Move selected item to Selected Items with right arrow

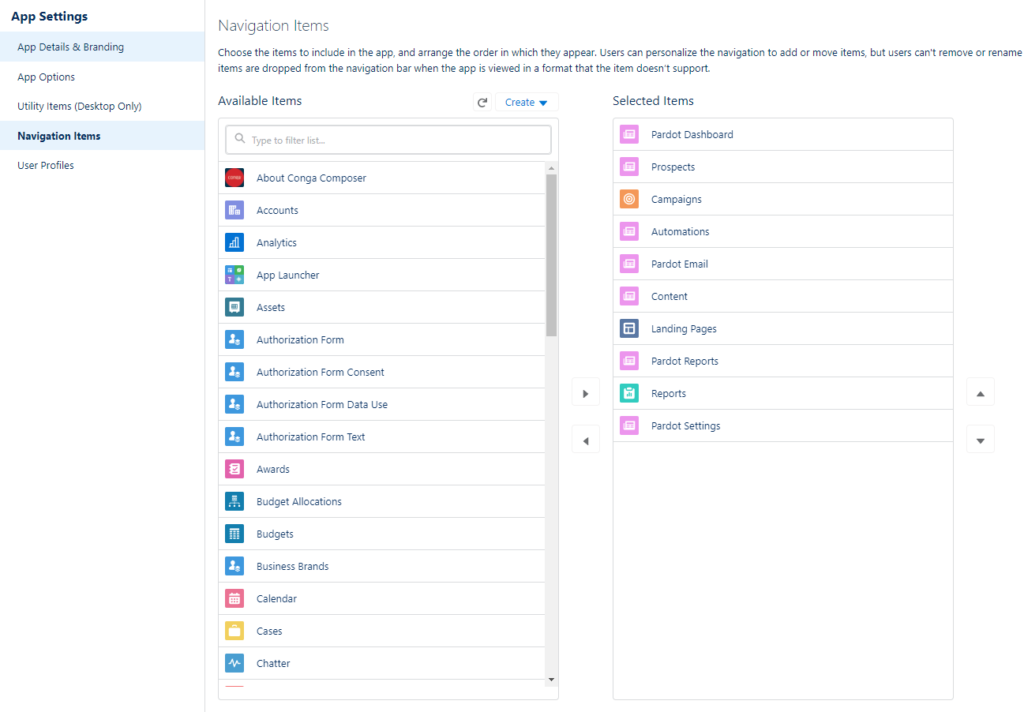click(586, 393)
